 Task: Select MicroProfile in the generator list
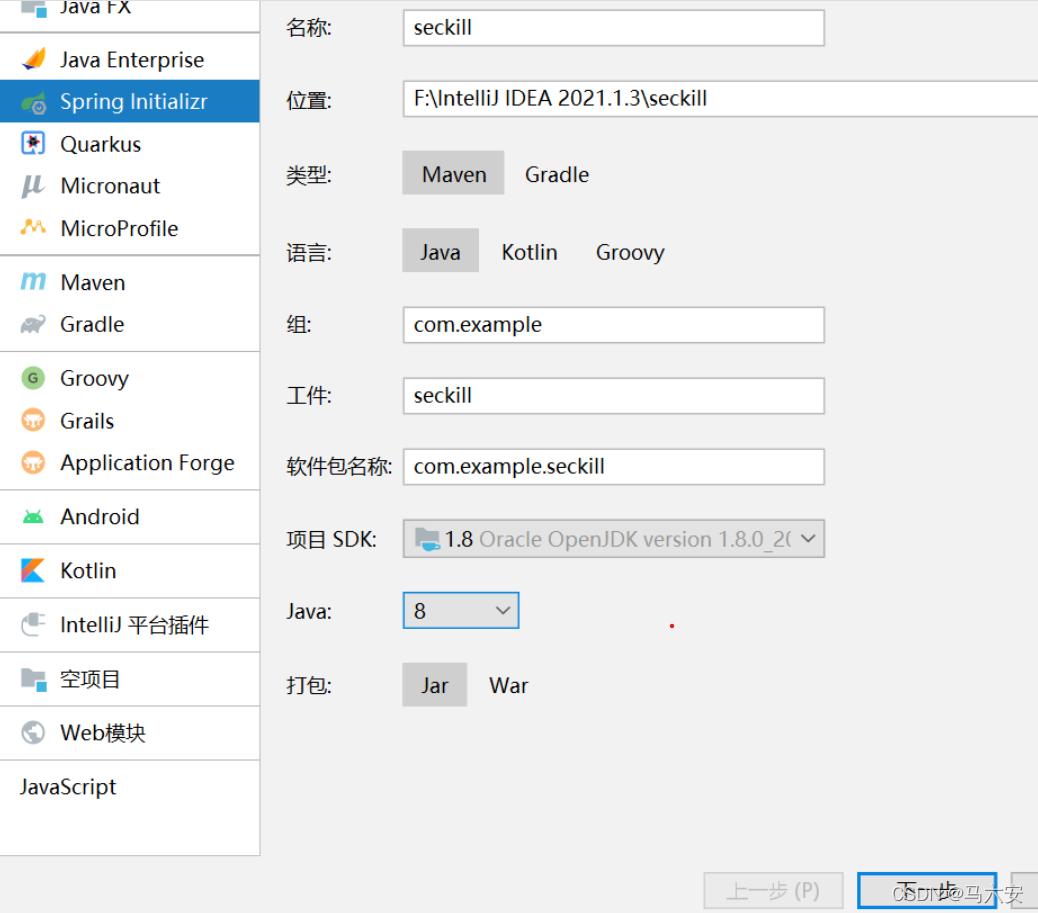(130, 228)
